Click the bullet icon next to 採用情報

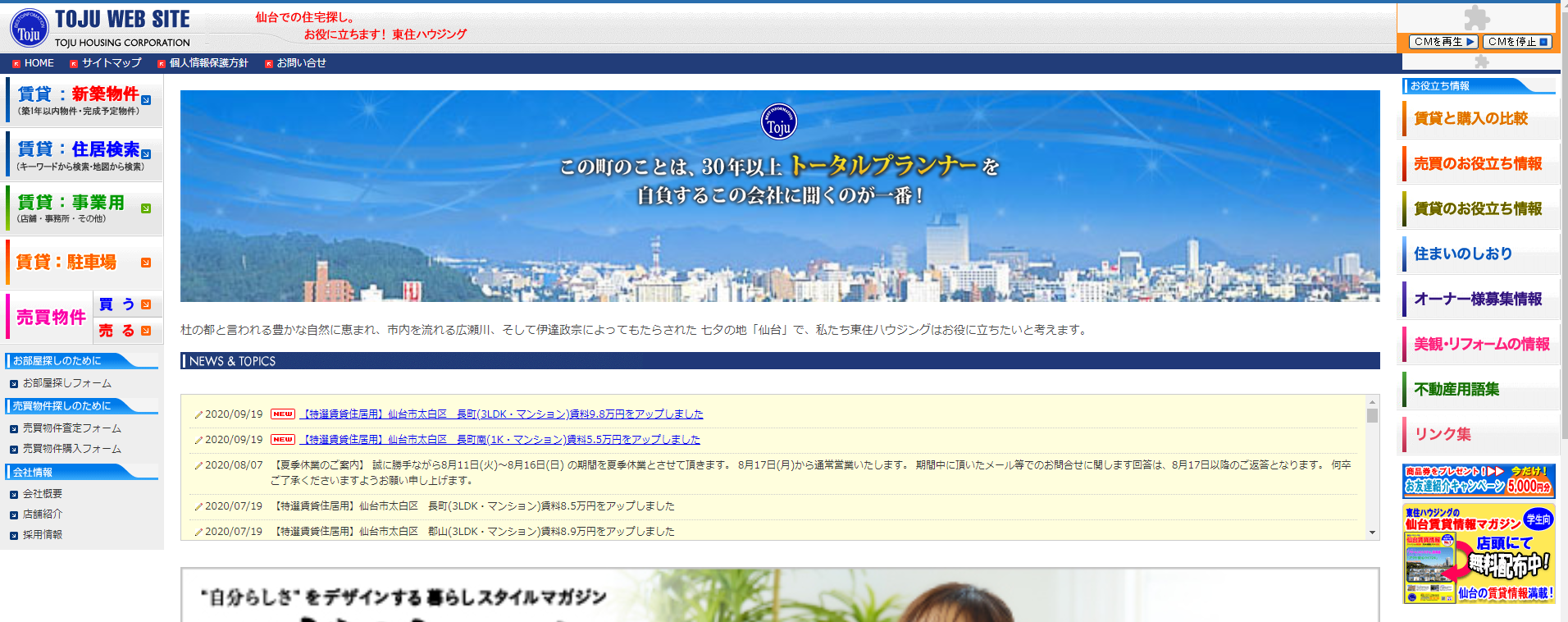coord(14,536)
